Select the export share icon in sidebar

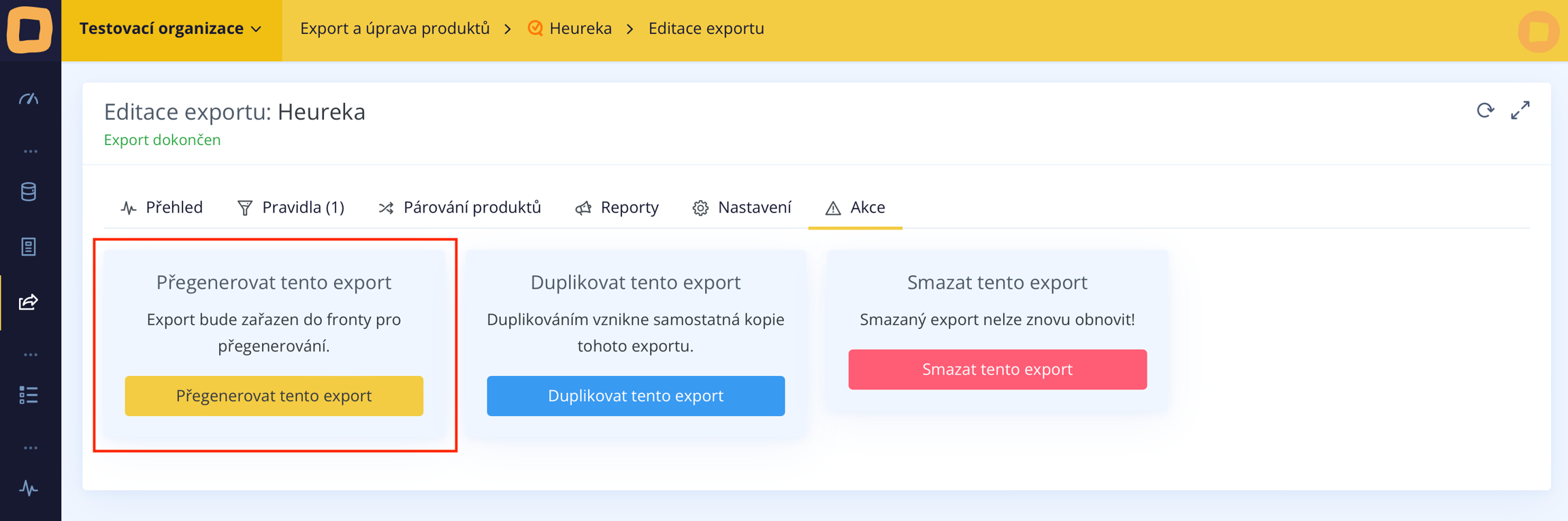pos(29,302)
